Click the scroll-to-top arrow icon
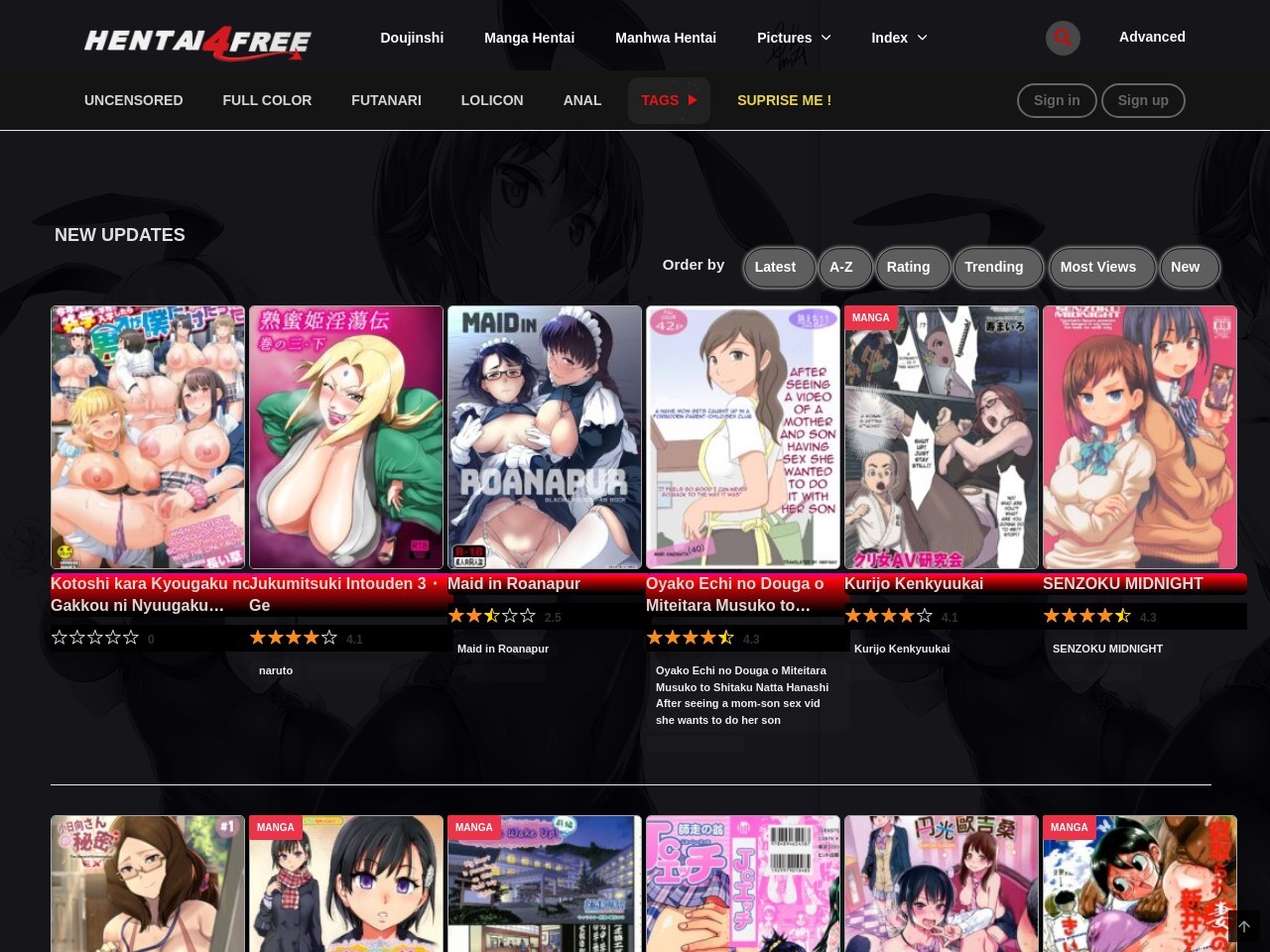Viewport: 1270px width, 952px height. 1244,927
